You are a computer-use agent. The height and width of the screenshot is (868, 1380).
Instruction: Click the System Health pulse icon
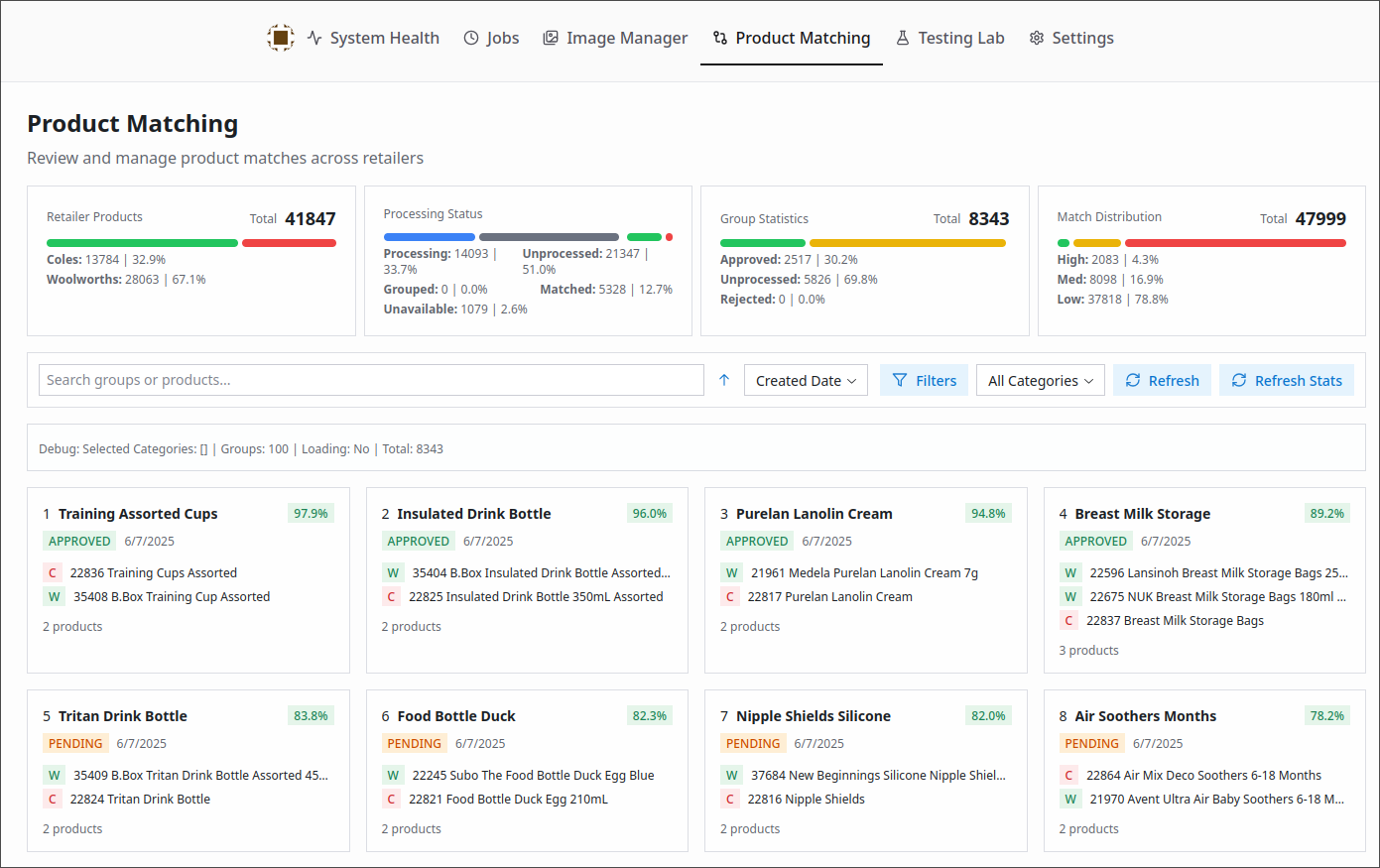[x=314, y=38]
